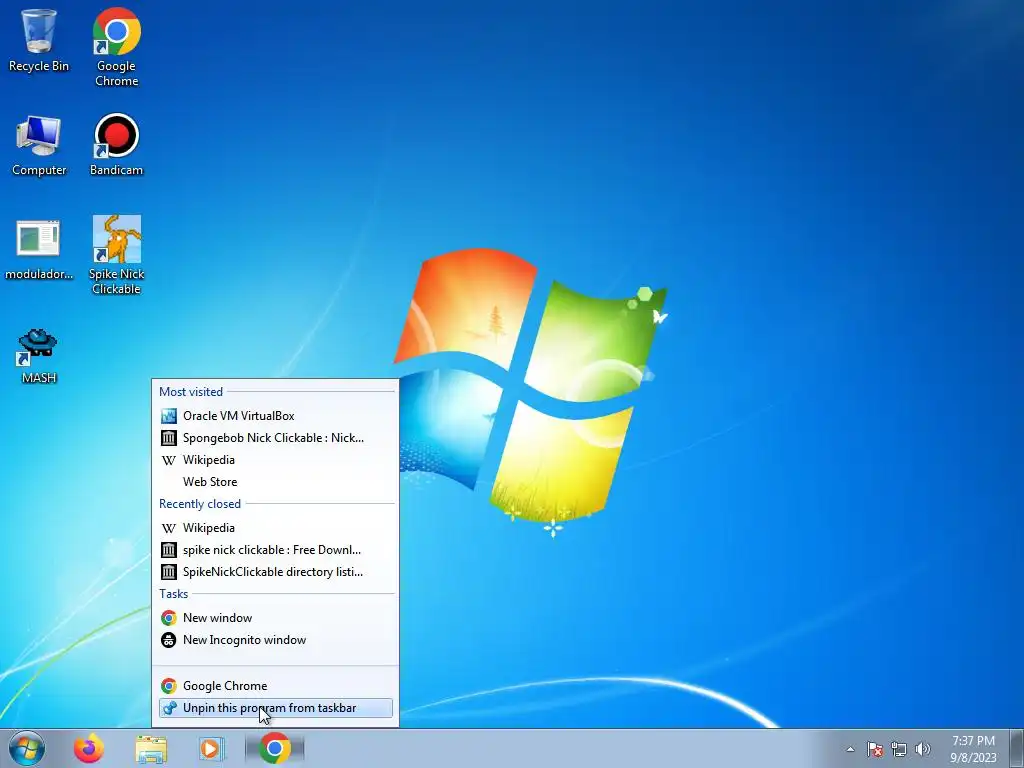Open the network tray icon
The image size is (1024, 768).
[x=899, y=749]
